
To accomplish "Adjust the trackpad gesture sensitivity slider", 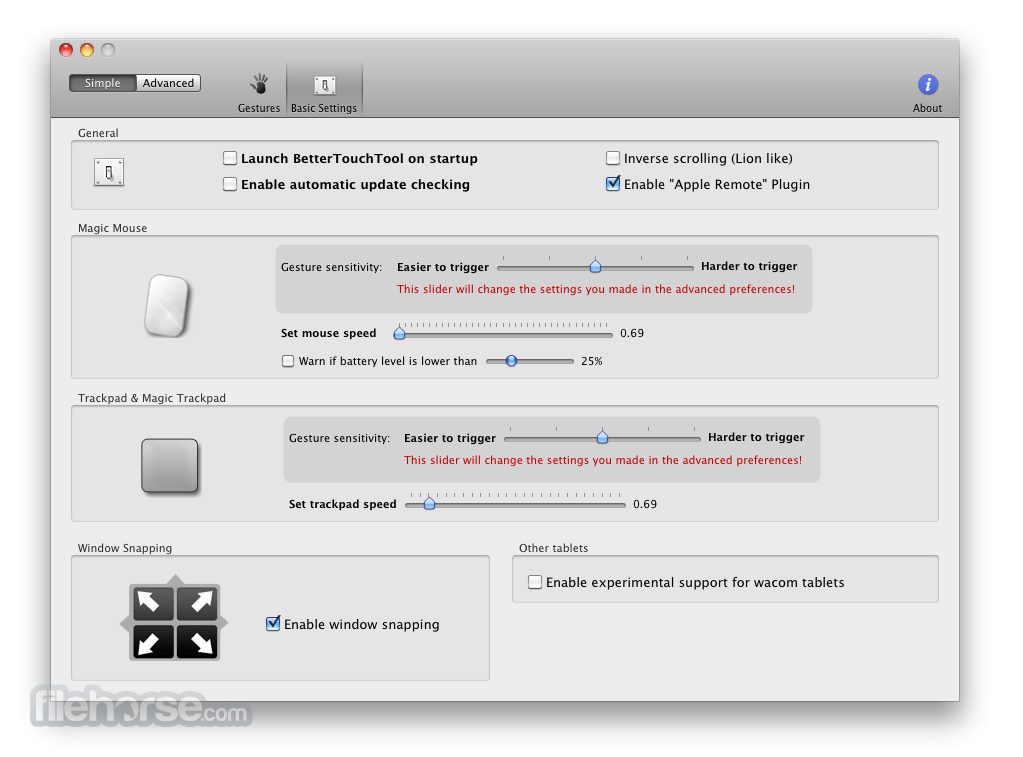I will click(x=602, y=437).
